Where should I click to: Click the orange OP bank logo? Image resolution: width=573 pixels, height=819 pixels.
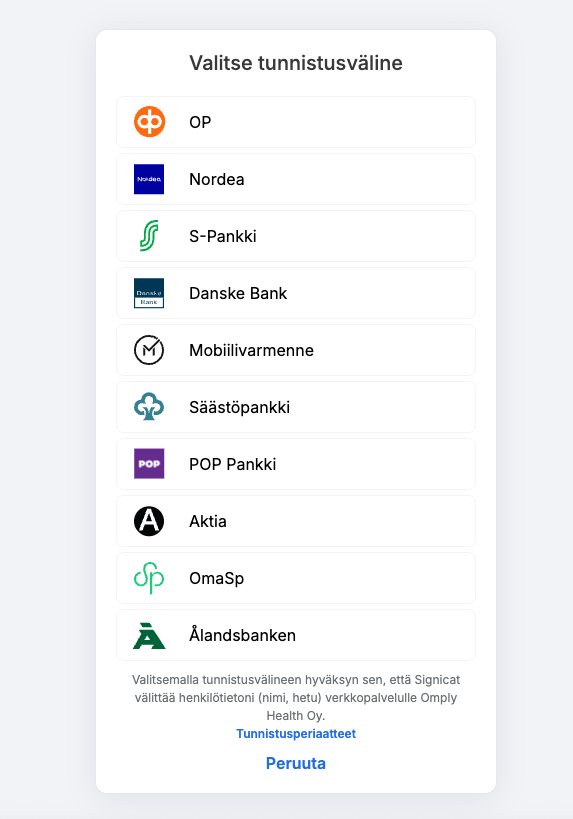pyautogui.click(x=149, y=122)
